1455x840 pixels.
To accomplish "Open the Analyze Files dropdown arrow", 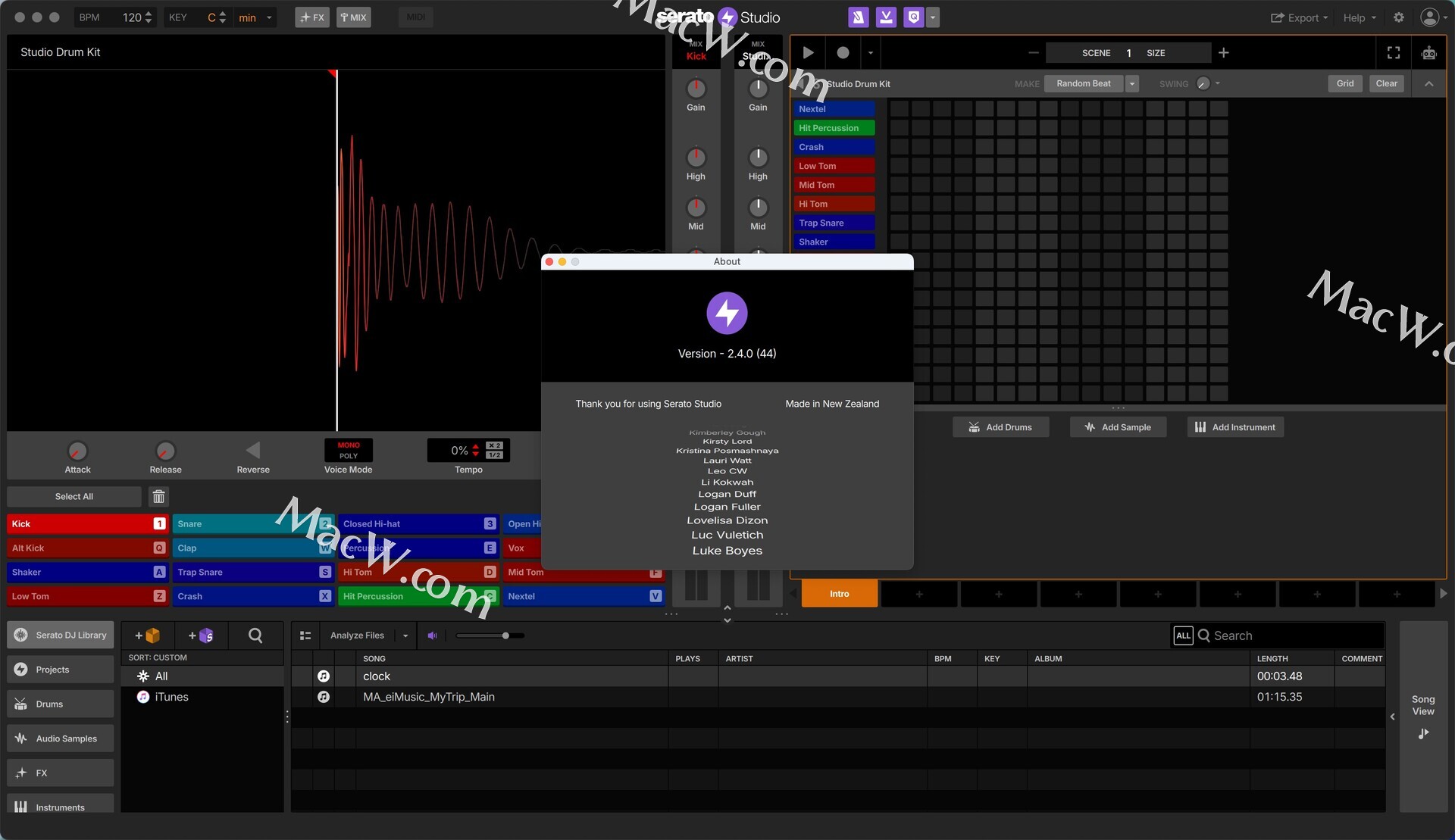I will (405, 635).
